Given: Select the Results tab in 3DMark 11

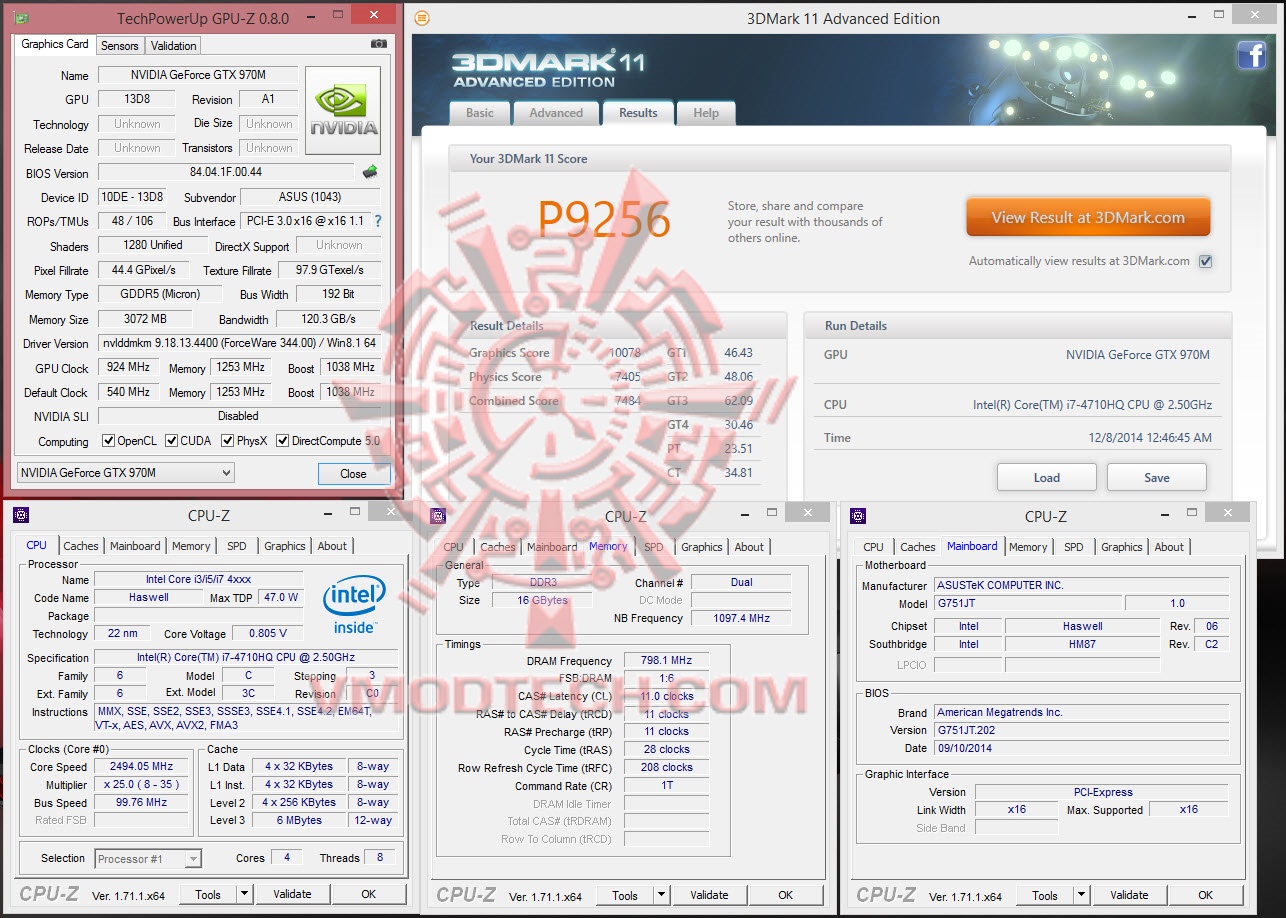Looking at the screenshot, I should pyautogui.click(x=638, y=112).
